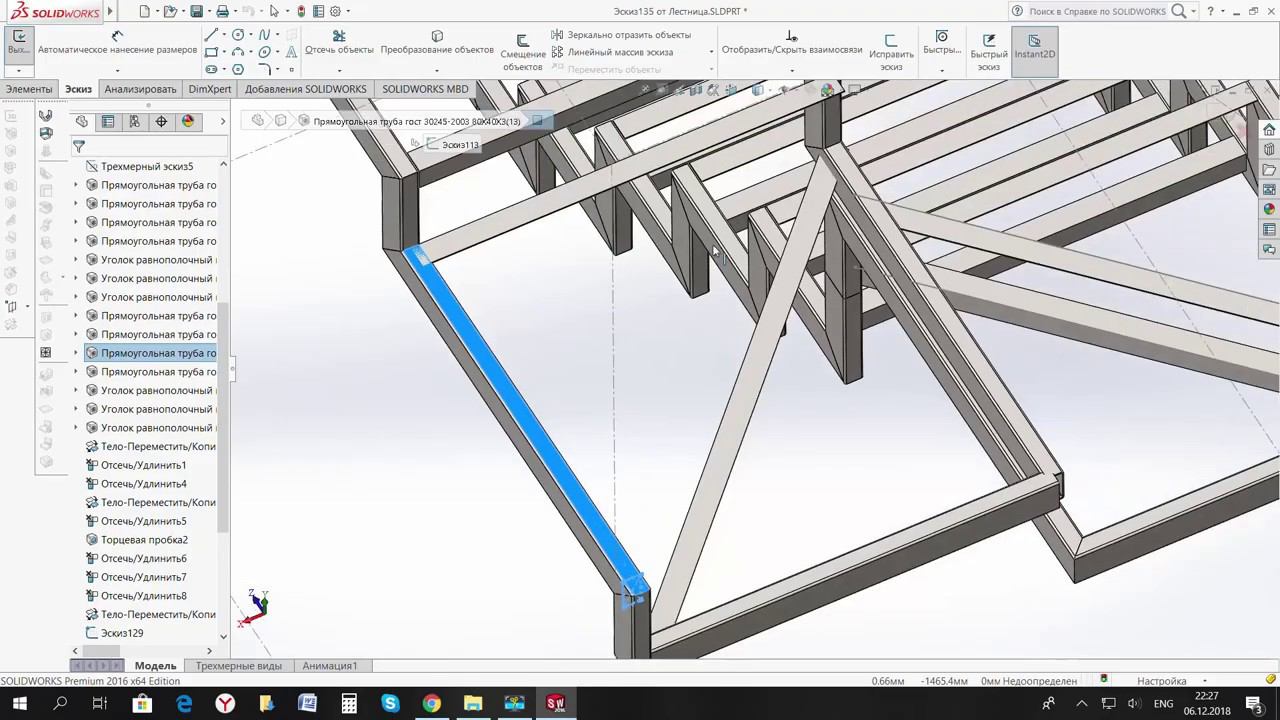This screenshot has width=1280, height=720.
Task: Expand the first Уголок равнополочный tree node
Action: 75,260
